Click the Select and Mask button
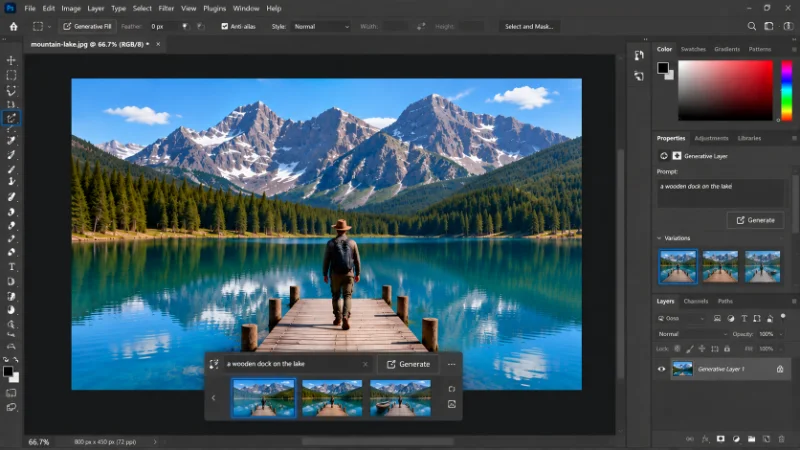This screenshot has height=450, width=800. tap(529, 27)
